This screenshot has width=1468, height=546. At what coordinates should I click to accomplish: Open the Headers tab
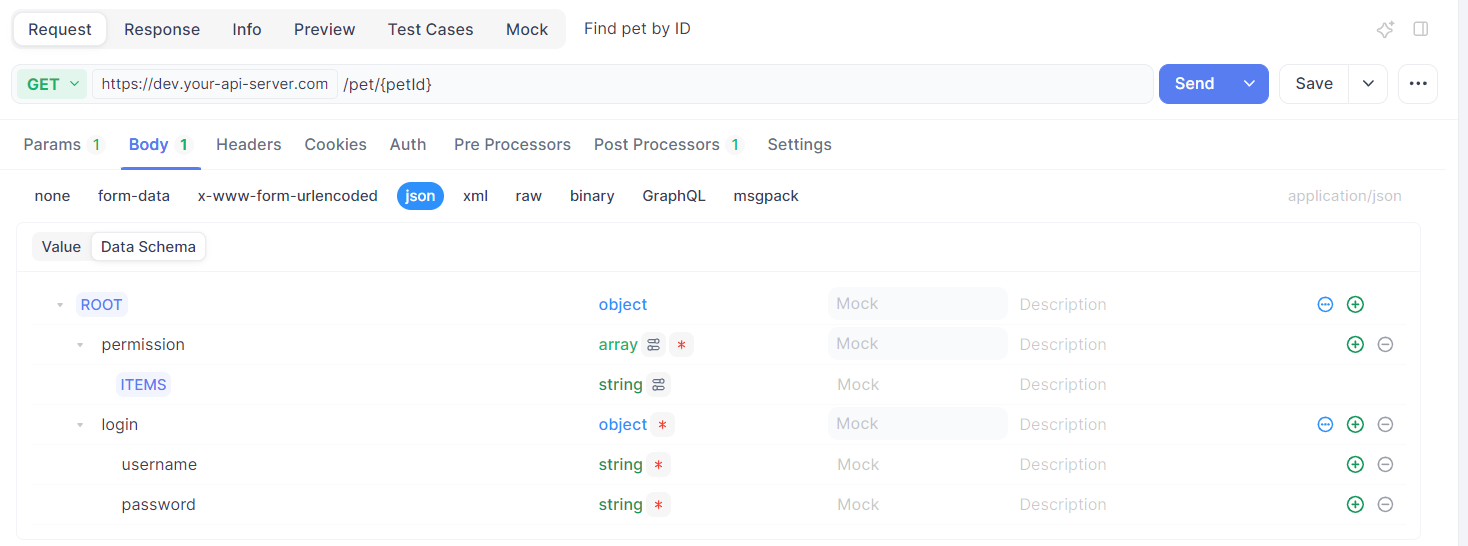point(249,144)
